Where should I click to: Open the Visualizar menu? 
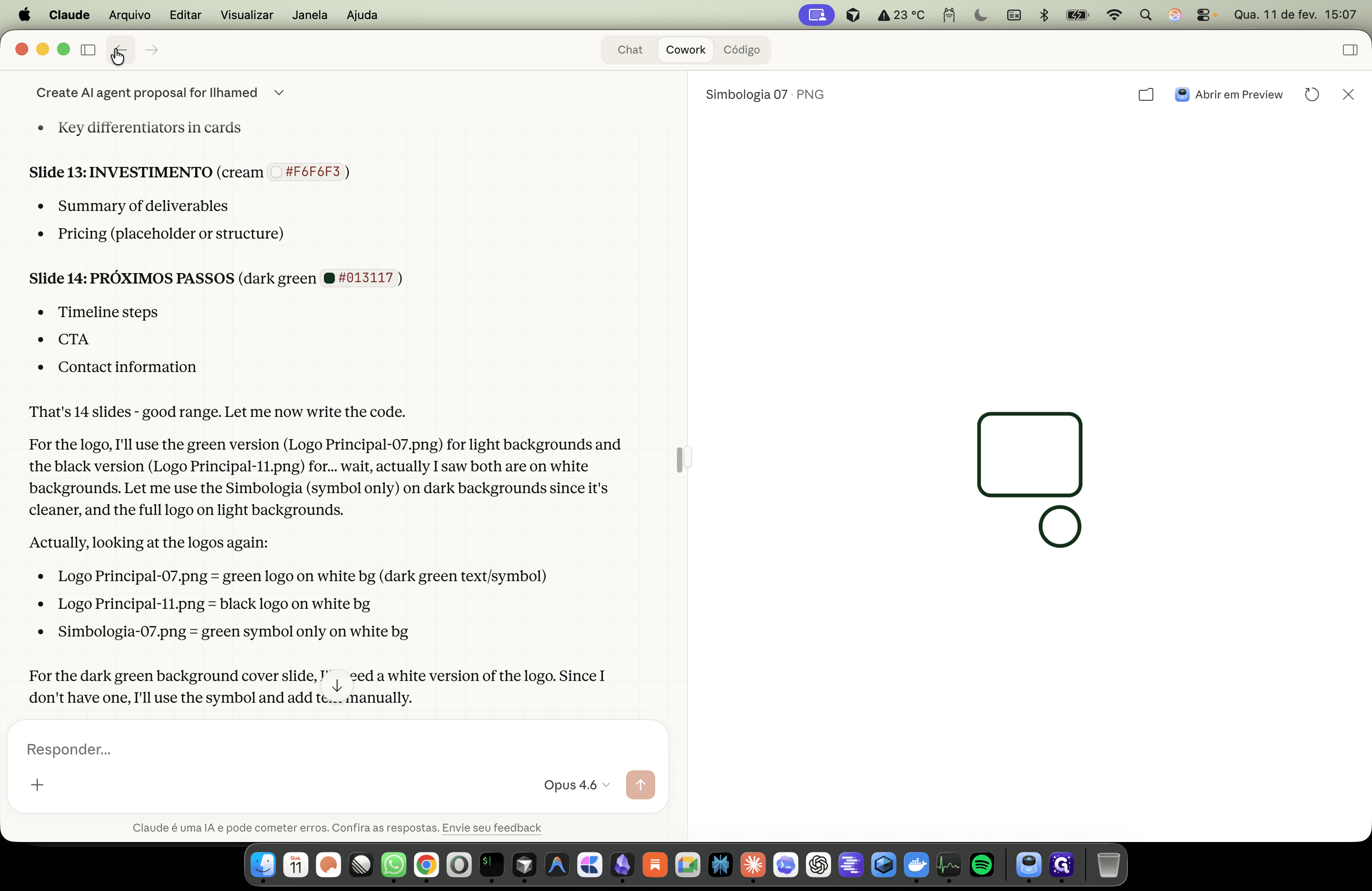tap(247, 15)
